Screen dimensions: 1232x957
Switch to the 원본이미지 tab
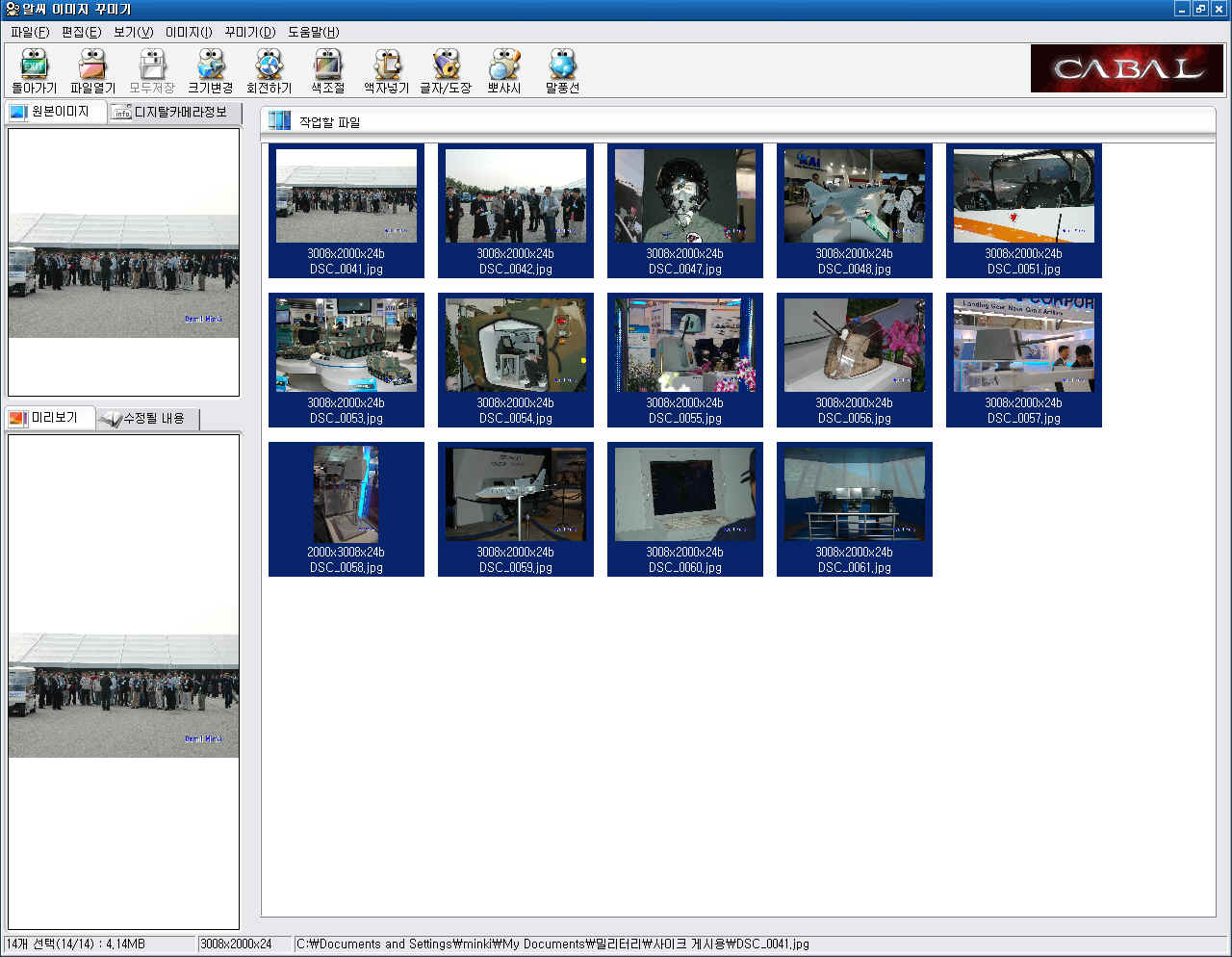click(56, 112)
